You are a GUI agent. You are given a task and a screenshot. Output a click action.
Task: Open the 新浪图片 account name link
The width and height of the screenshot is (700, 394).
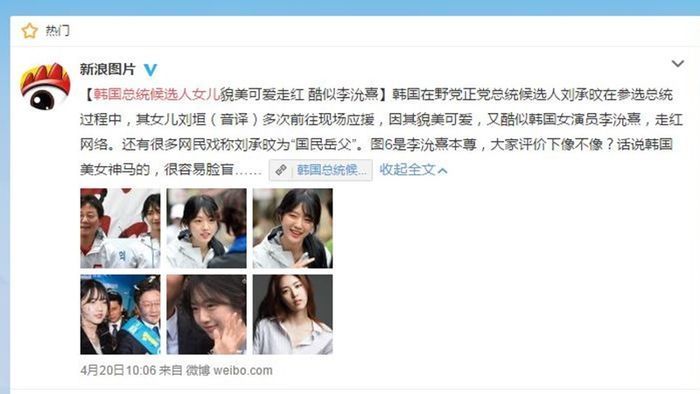(x=108, y=69)
